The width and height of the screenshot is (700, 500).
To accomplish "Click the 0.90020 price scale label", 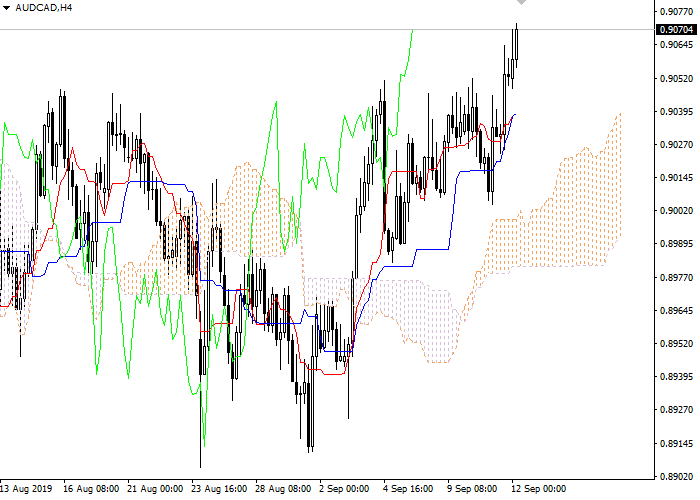I will click(x=676, y=211).
